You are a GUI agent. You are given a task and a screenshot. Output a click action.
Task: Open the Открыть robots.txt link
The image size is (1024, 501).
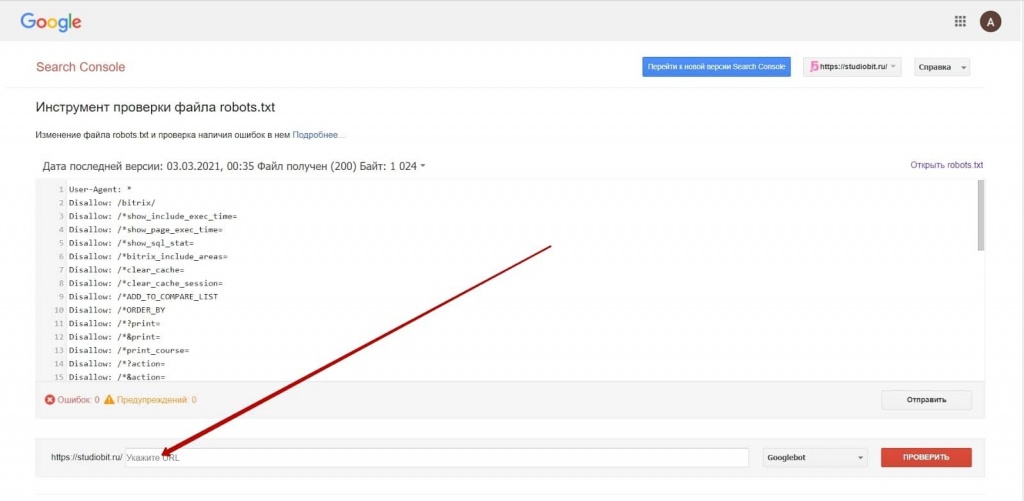tap(946, 165)
